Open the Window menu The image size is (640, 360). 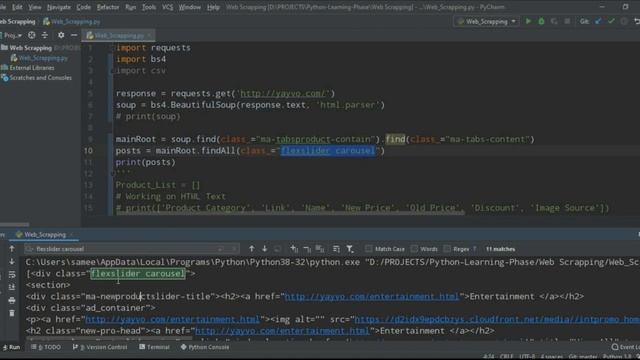click(190, 7)
